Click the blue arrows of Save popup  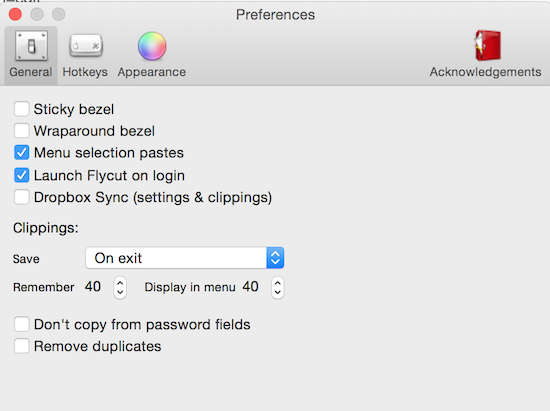(x=275, y=258)
